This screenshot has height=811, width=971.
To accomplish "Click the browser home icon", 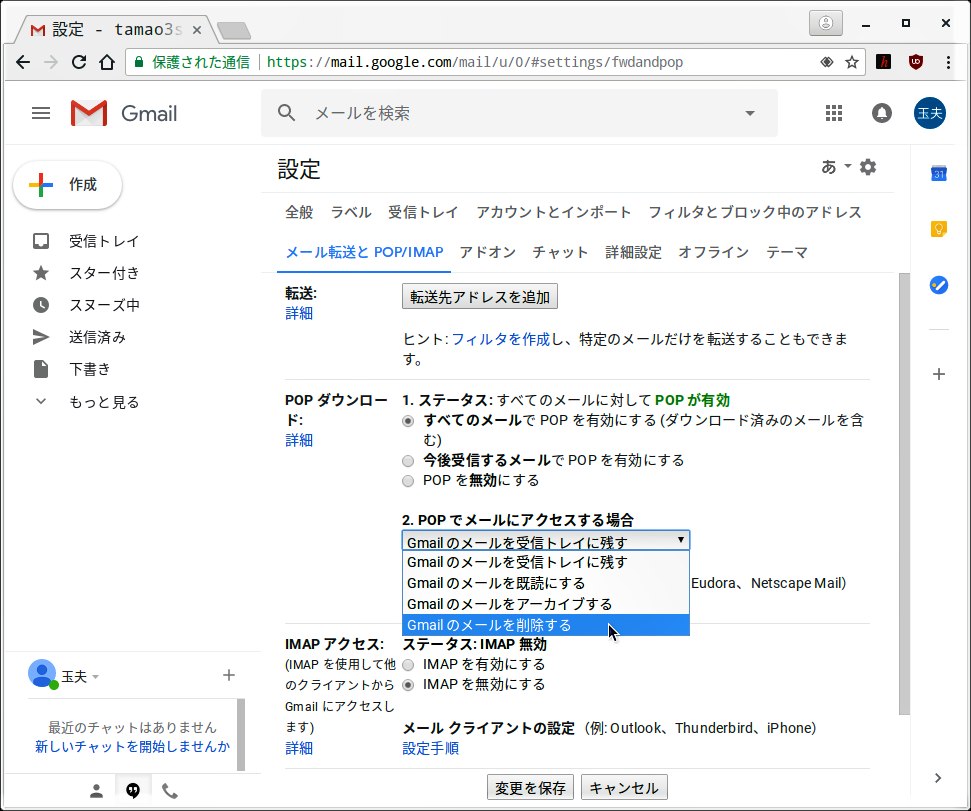I will [x=107, y=62].
